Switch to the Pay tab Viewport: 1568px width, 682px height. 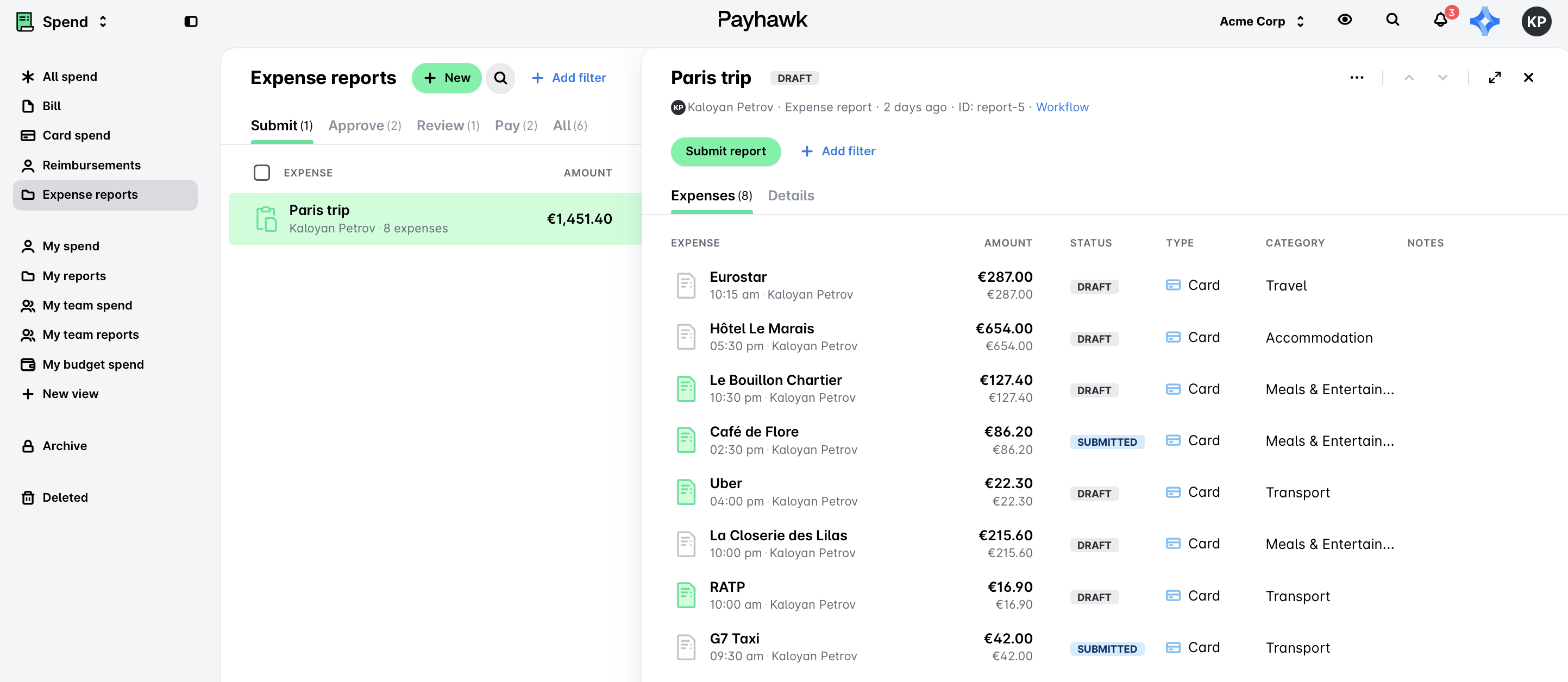pos(516,125)
